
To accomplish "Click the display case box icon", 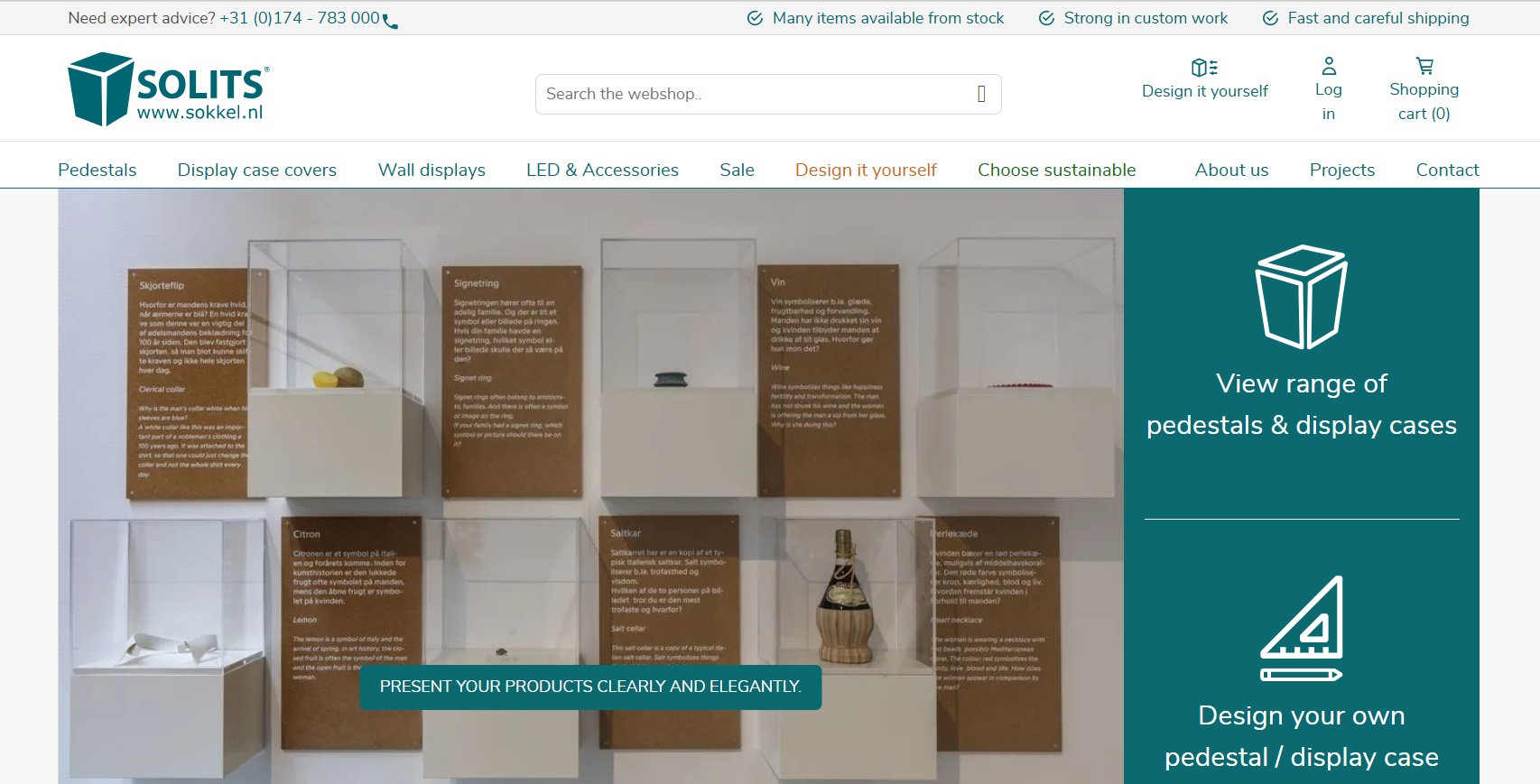I will coord(1301,297).
